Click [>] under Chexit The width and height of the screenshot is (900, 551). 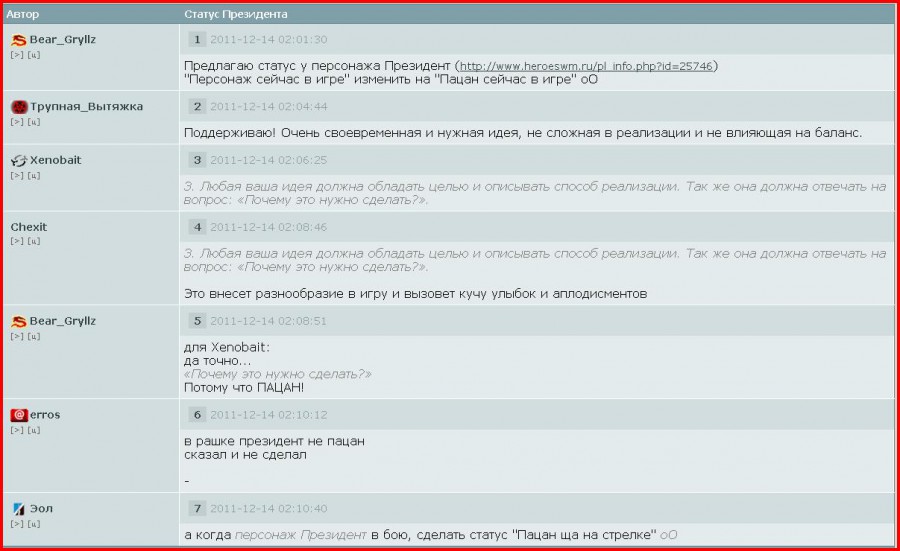click(x=17, y=241)
